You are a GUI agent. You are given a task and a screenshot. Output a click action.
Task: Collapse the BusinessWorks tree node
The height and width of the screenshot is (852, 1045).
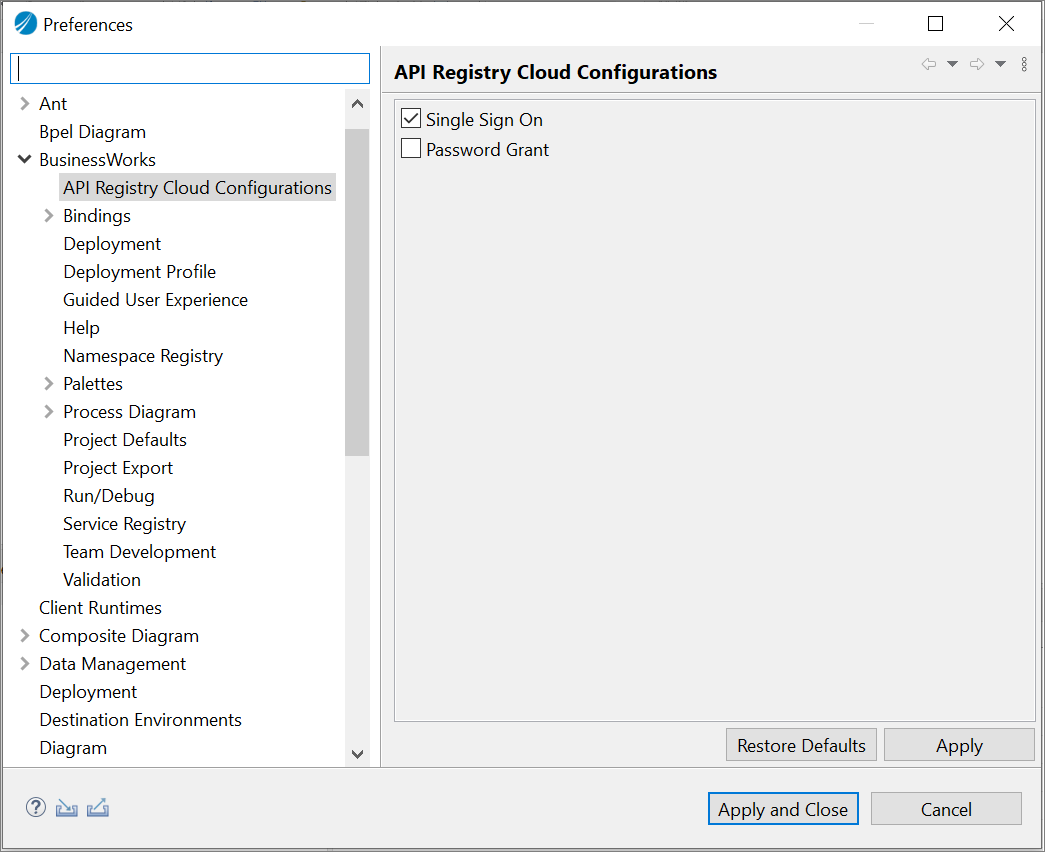25,159
